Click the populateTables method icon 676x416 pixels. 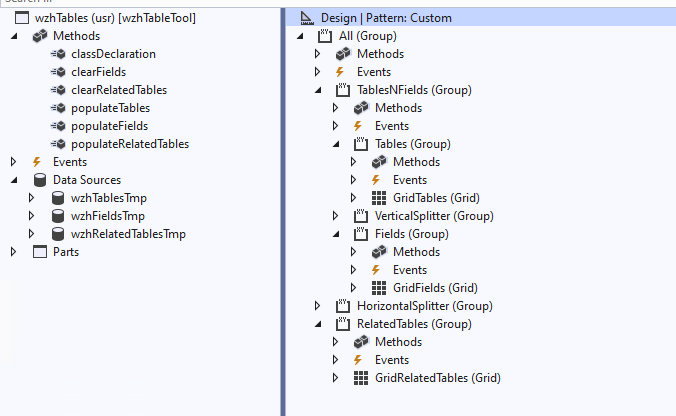58,108
